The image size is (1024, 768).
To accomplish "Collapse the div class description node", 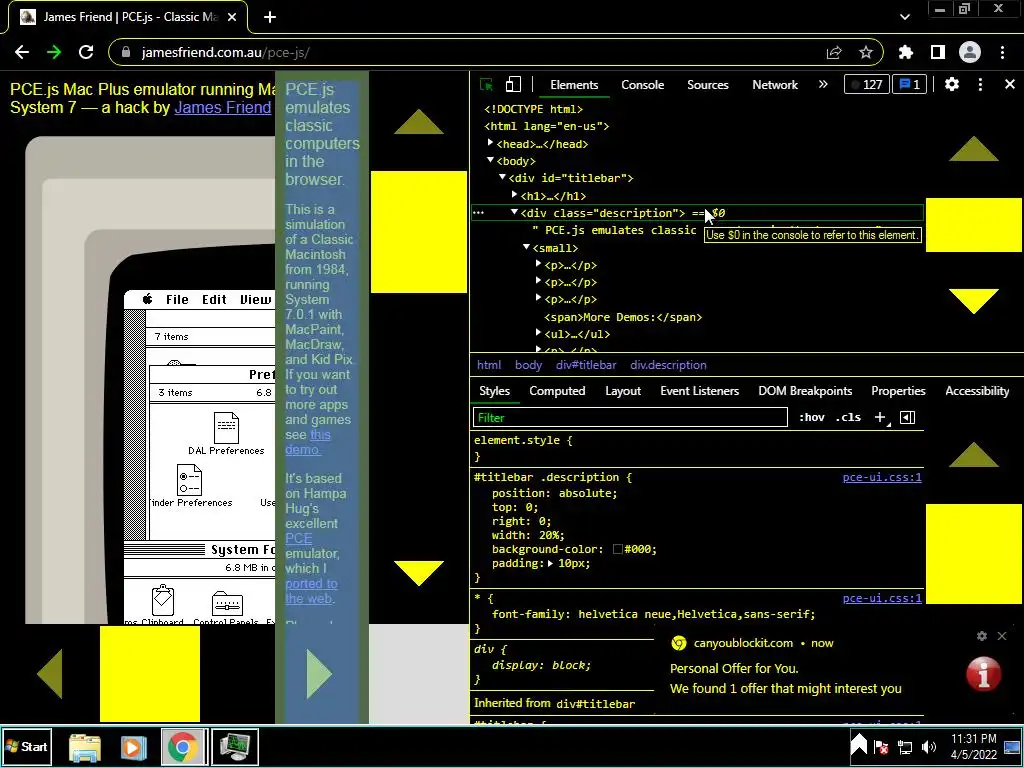I will (x=515, y=212).
